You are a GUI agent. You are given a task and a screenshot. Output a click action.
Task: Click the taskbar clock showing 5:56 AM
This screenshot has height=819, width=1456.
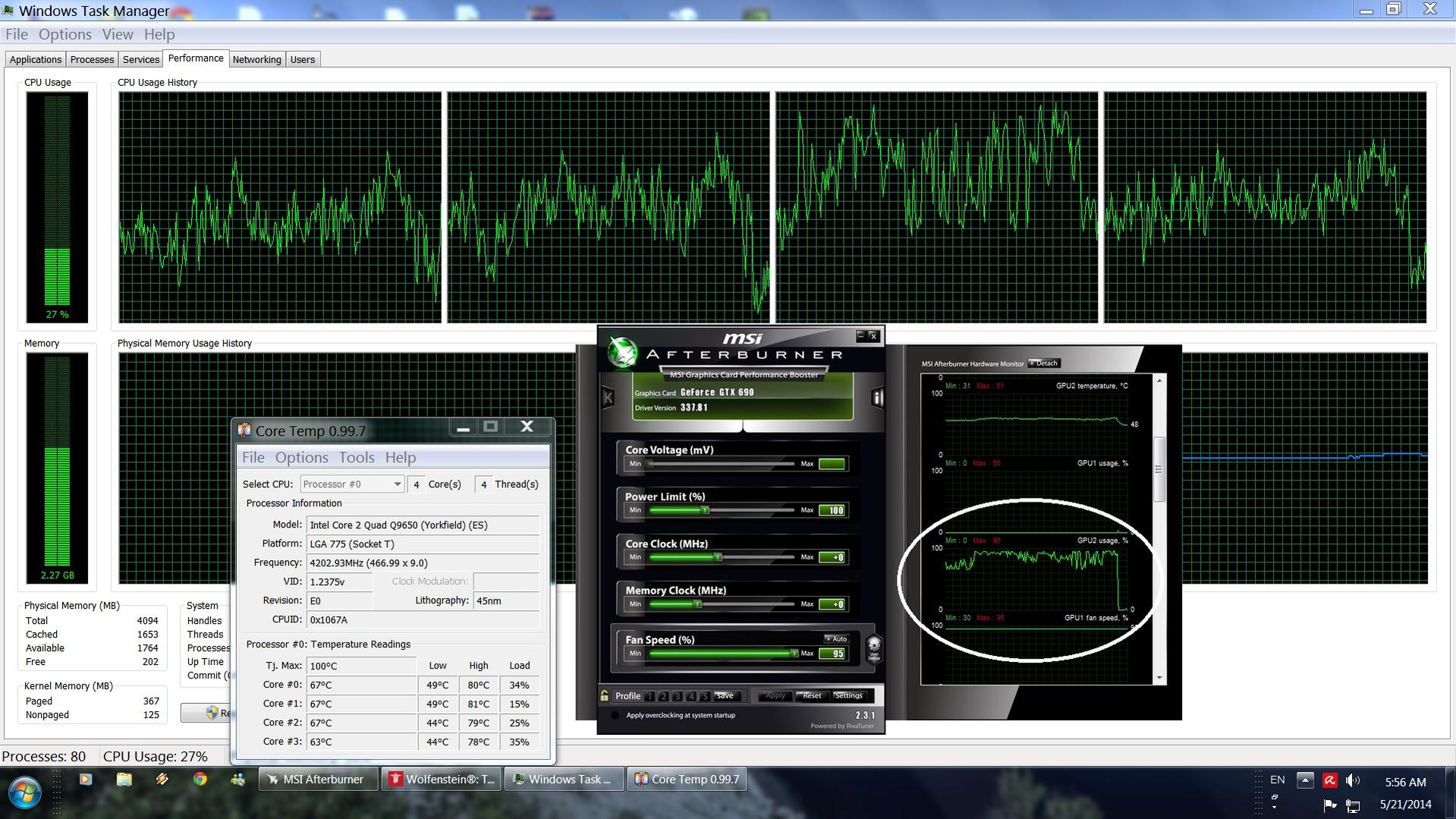(x=1405, y=782)
